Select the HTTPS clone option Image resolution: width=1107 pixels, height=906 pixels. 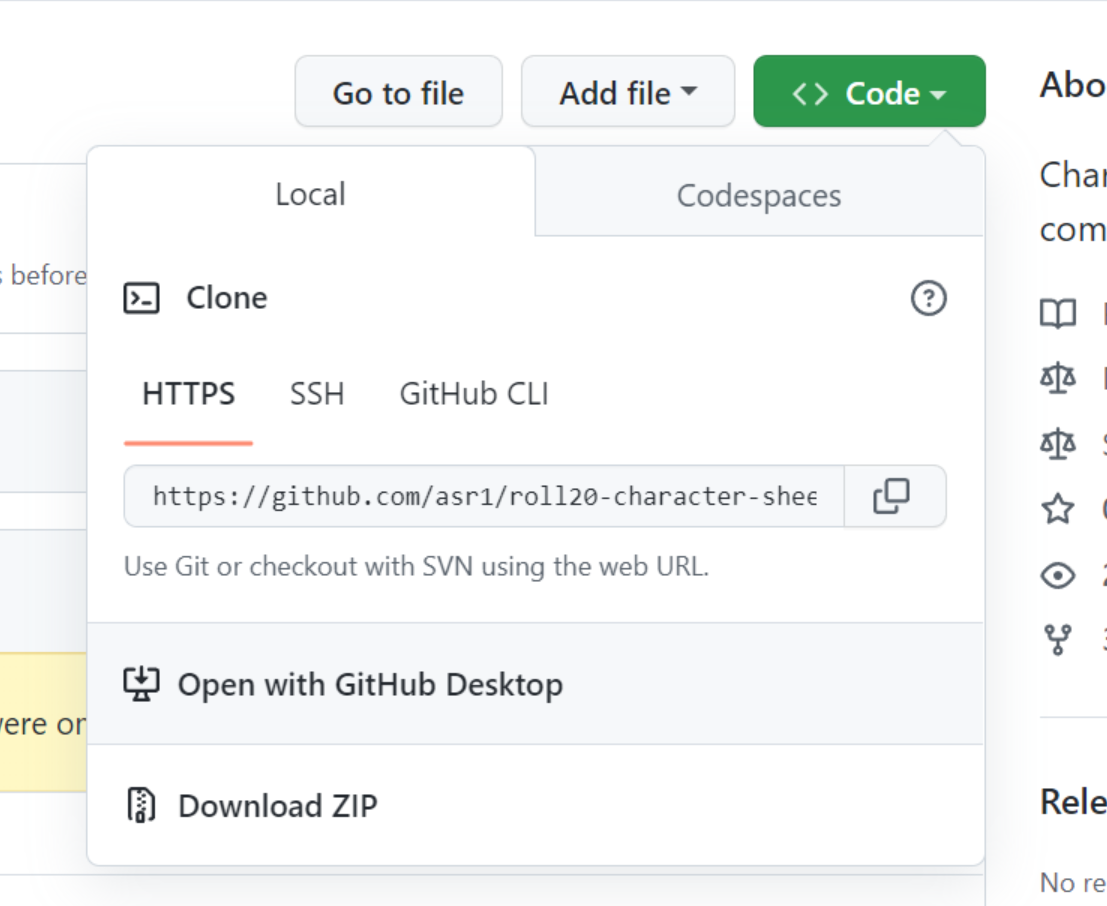pyautogui.click(x=188, y=394)
